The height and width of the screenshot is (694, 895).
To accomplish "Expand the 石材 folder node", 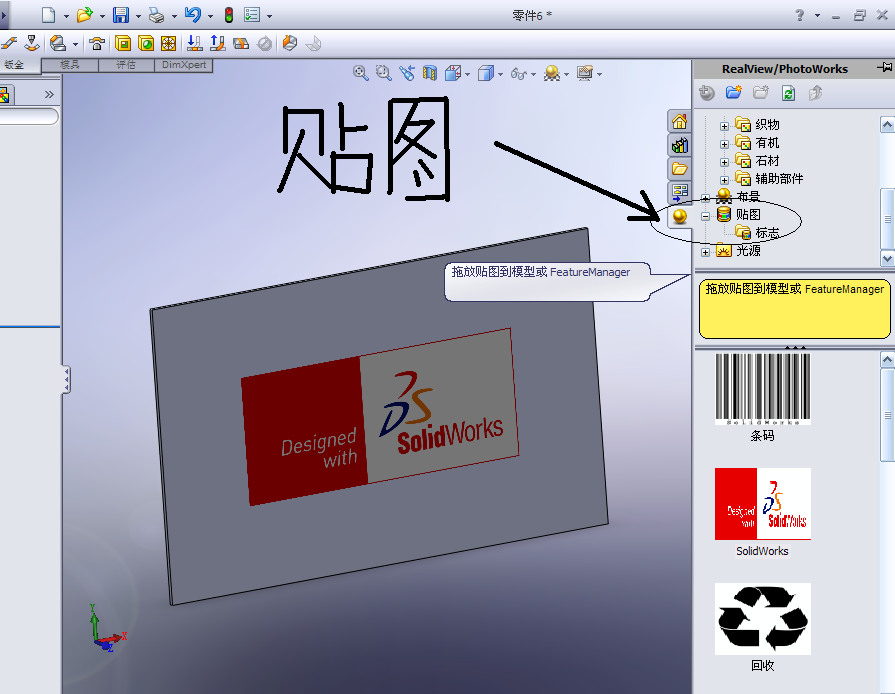I will coord(724,163).
